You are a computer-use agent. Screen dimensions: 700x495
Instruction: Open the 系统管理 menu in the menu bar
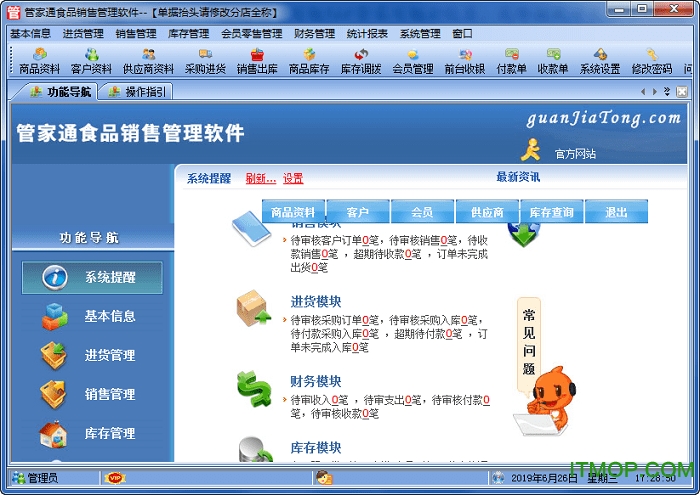420,33
